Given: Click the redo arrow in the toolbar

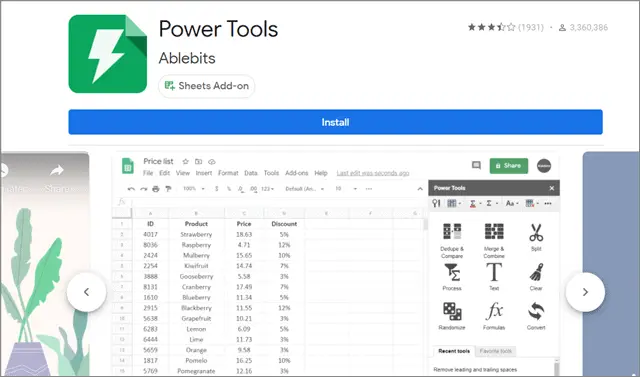Looking at the screenshot, I should [143, 189].
